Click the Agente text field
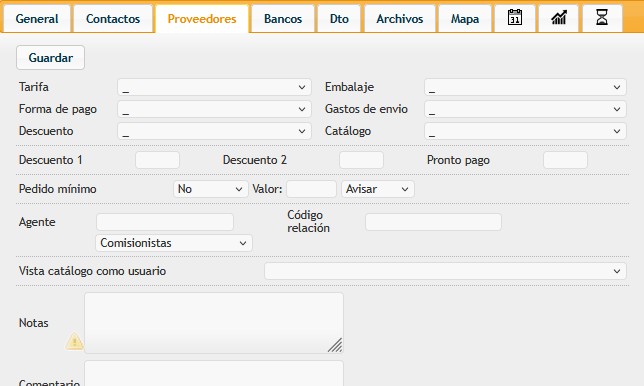The image size is (644, 386). [165, 222]
